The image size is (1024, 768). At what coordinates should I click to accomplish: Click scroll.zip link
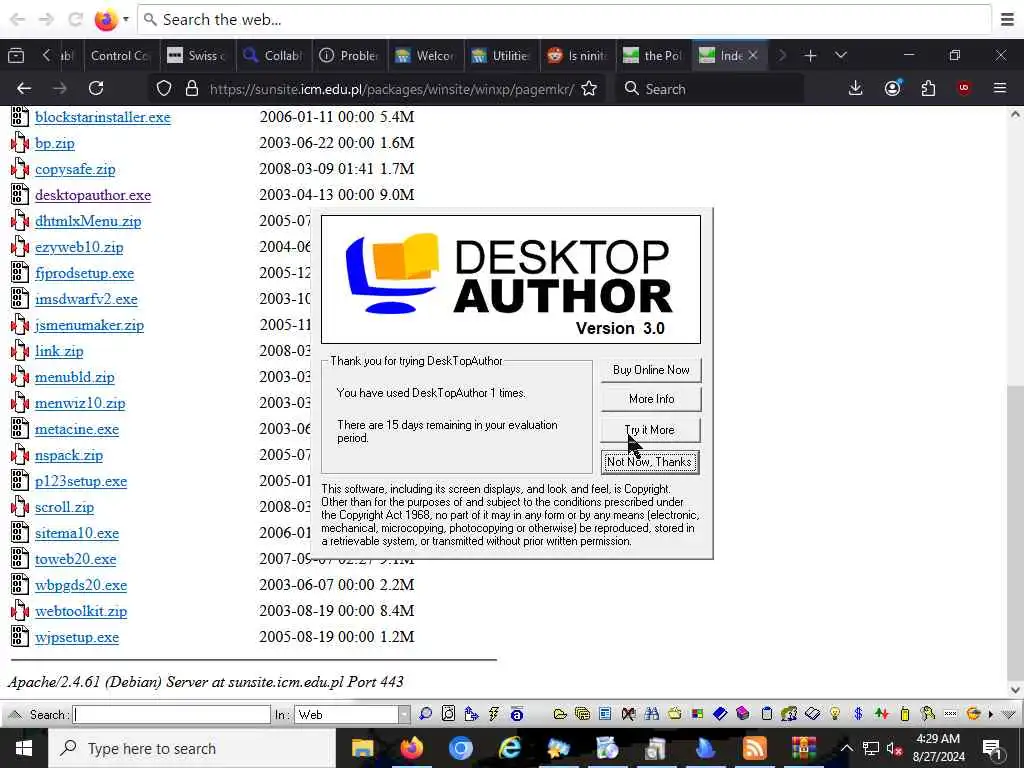(x=64, y=507)
